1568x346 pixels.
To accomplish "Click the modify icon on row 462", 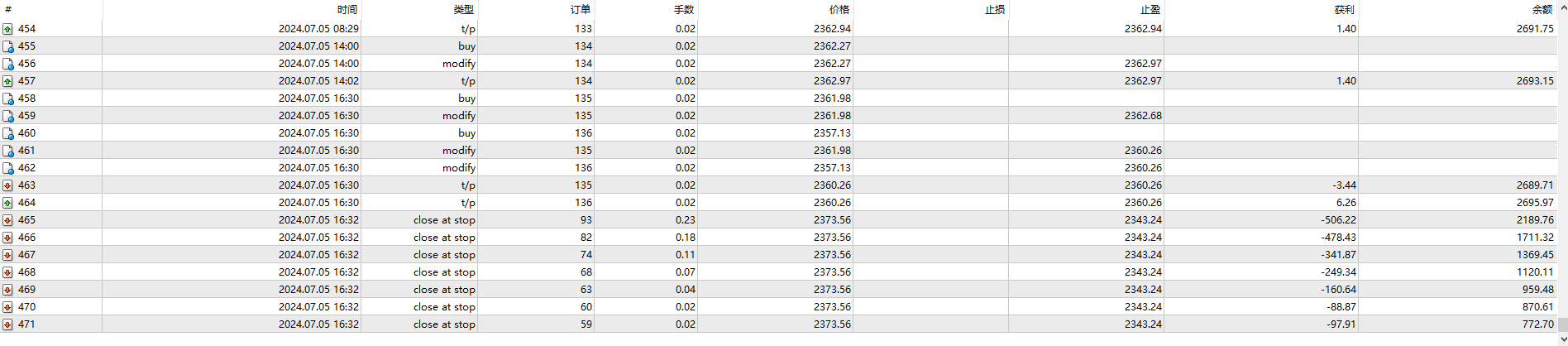I will point(7,168).
